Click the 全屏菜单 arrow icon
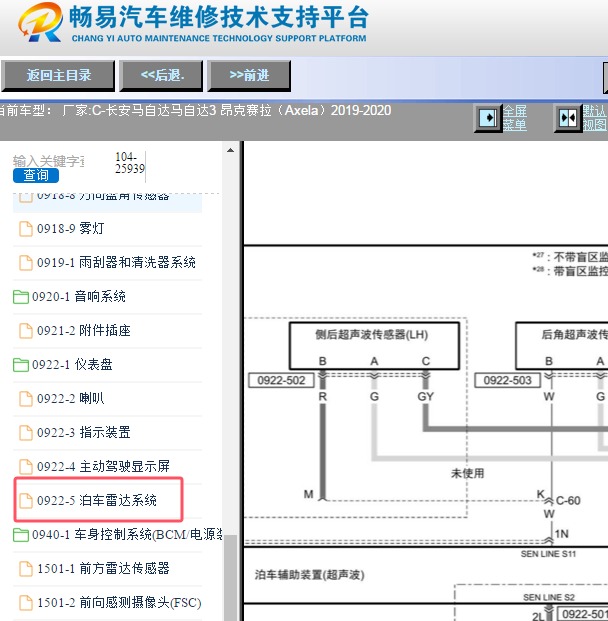The height and width of the screenshot is (621, 608). tap(488, 118)
